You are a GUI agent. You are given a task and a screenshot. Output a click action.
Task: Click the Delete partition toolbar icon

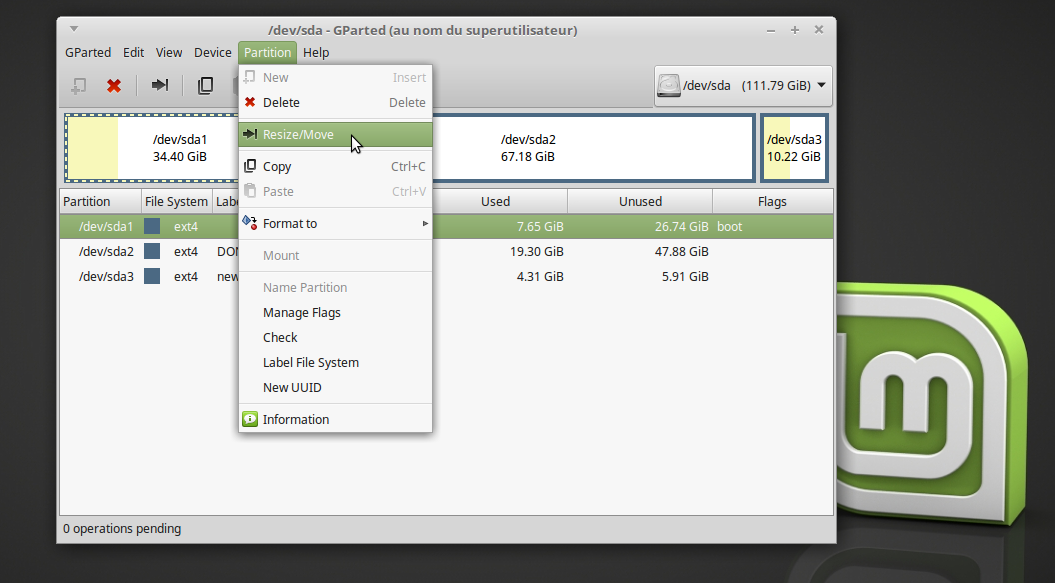pyautogui.click(x=114, y=86)
